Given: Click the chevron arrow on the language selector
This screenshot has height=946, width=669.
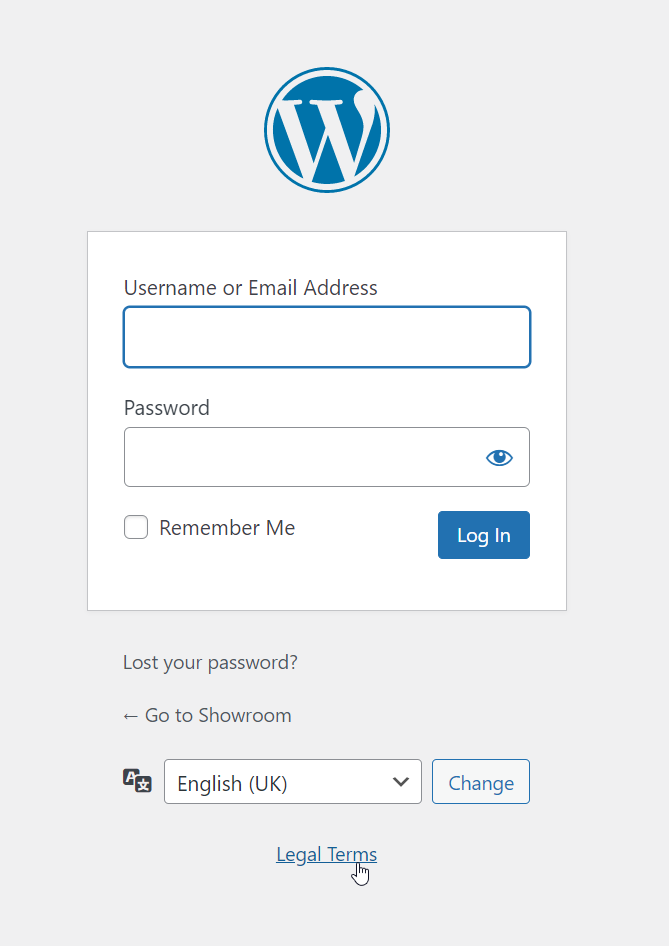Looking at the screenshot, I should point(402,782).
